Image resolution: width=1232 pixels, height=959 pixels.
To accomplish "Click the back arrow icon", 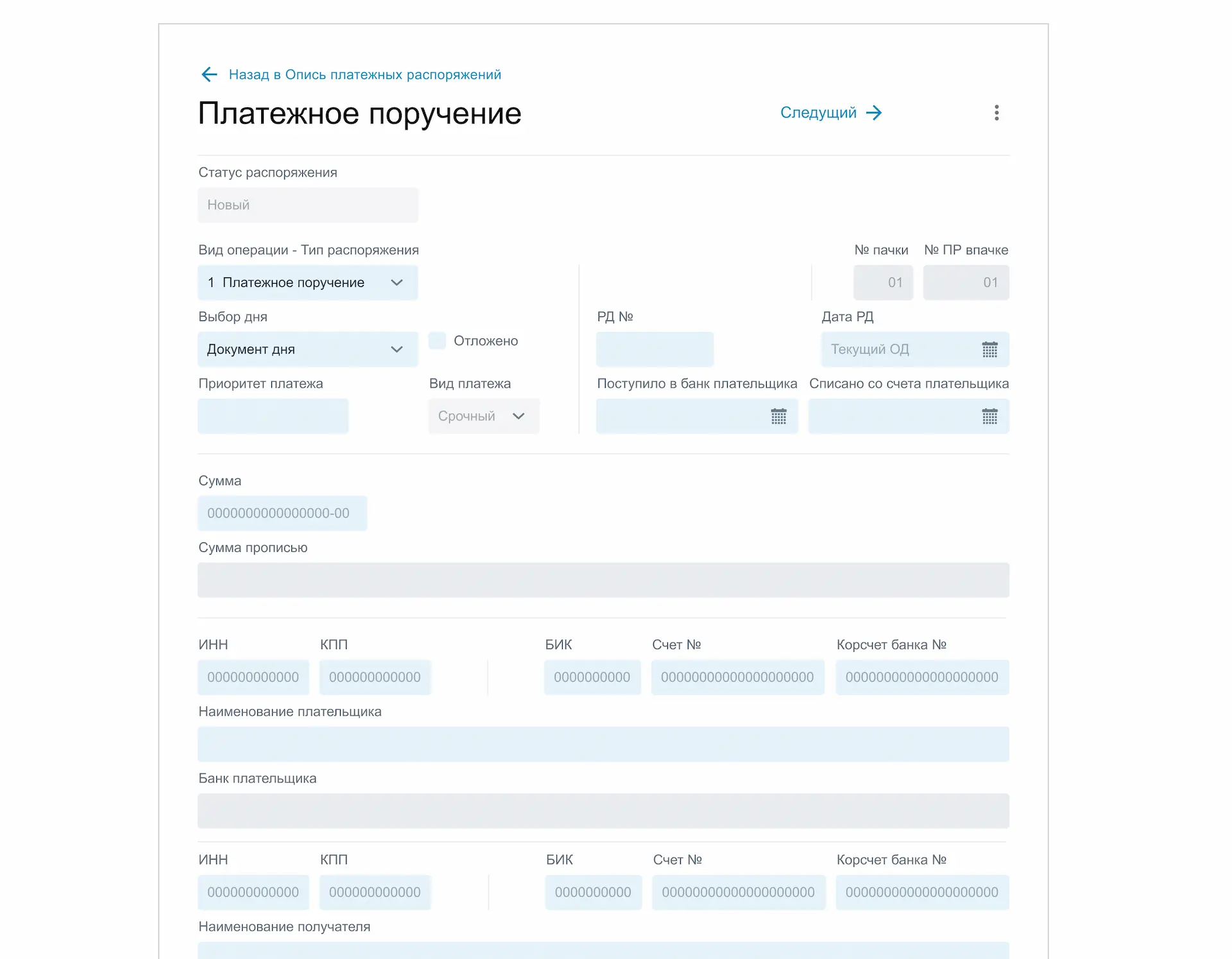I will click(x=209, y=74).
